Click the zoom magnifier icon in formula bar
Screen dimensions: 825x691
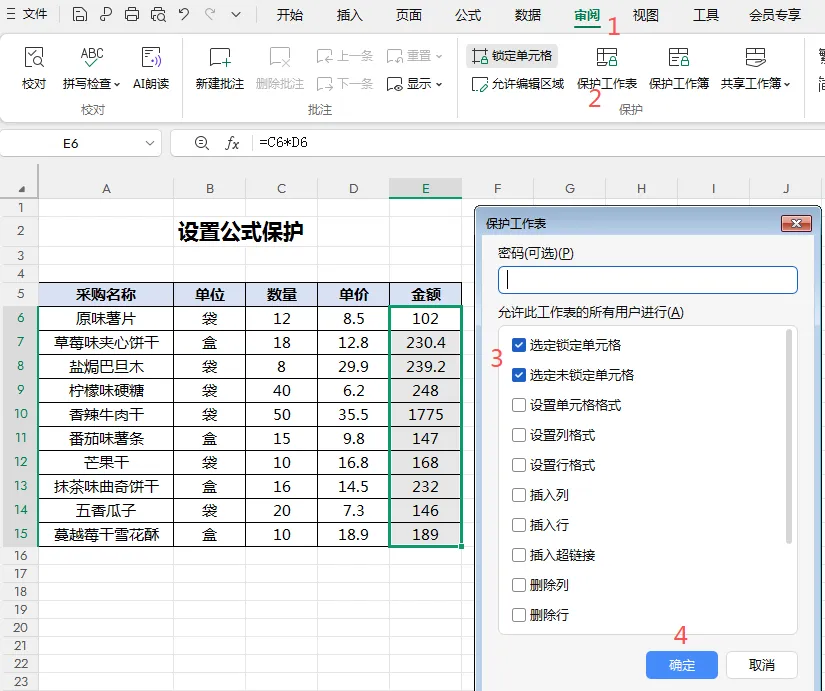(x=202, y=143)
